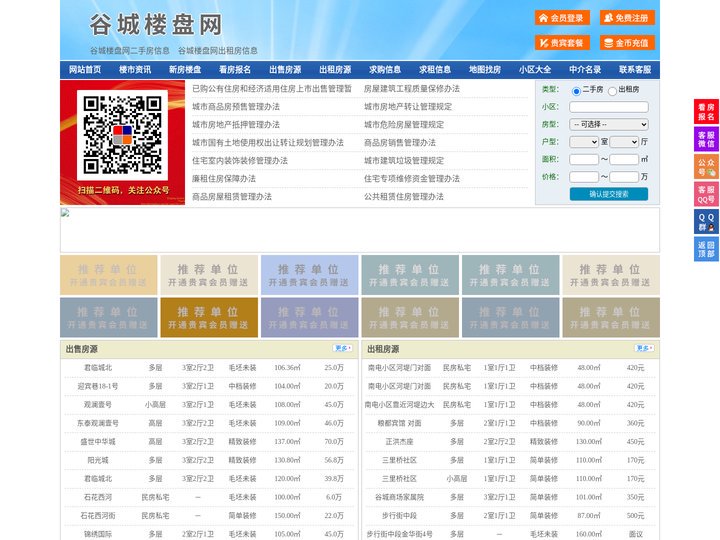
Task: Click 更多 in 出售房源 panel
Action: tap(343, 348)
